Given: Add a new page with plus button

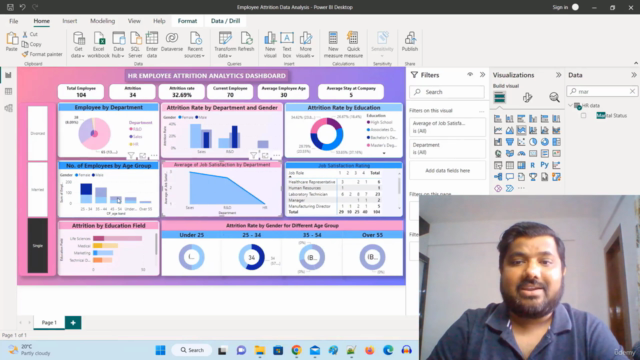Looking at the screenshot, I should pos(73,322).
